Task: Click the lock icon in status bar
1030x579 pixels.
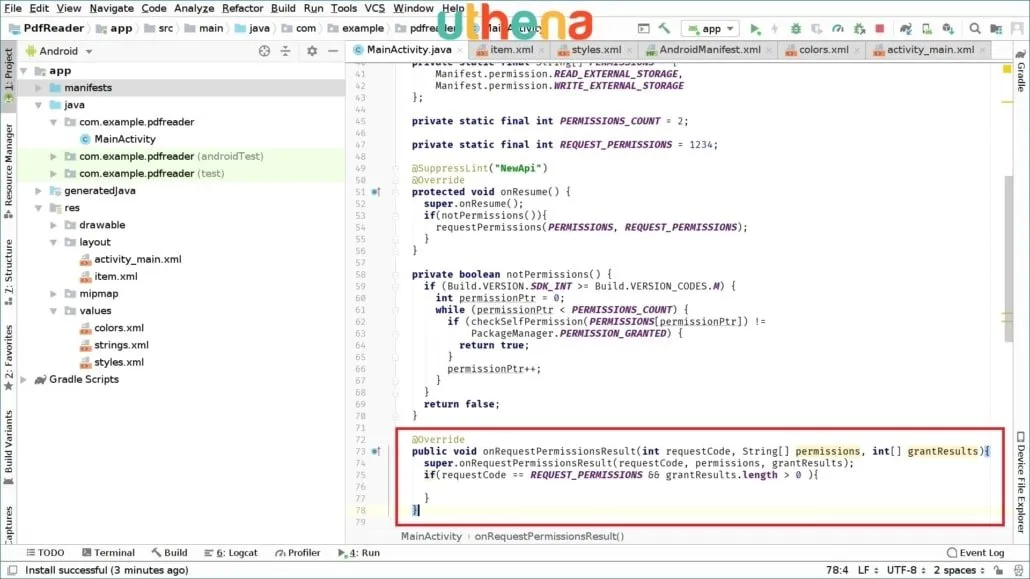Action: point(998,570)
